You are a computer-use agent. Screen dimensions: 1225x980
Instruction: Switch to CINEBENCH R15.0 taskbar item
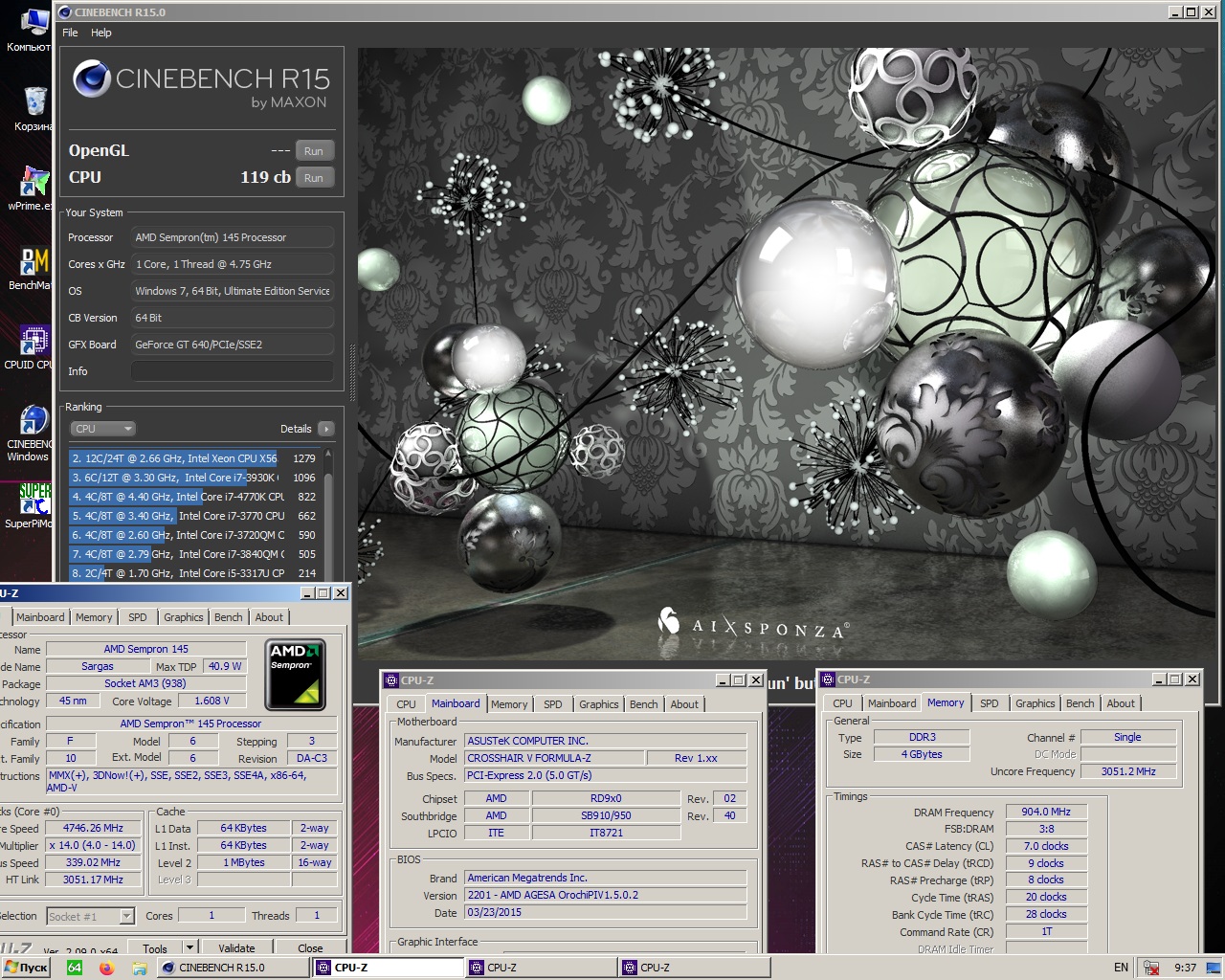click(233, 968)
